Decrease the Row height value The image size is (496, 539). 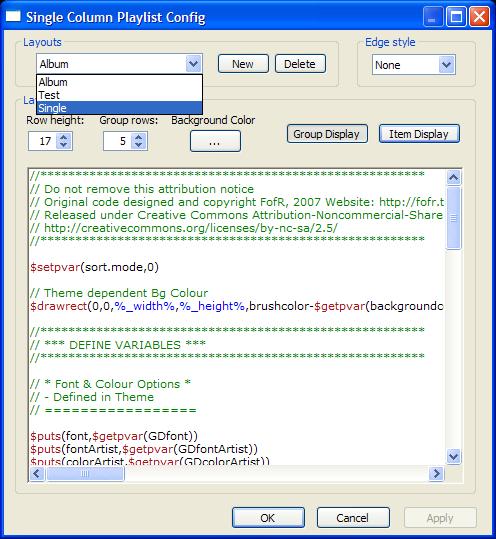(64, 145)
